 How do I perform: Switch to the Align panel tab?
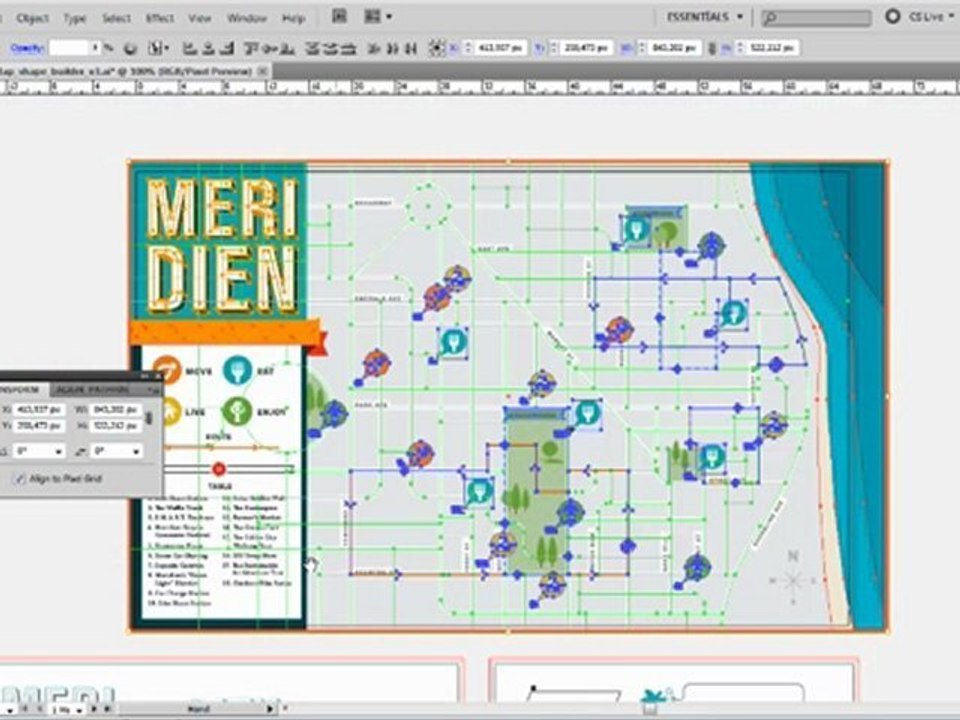68,389
